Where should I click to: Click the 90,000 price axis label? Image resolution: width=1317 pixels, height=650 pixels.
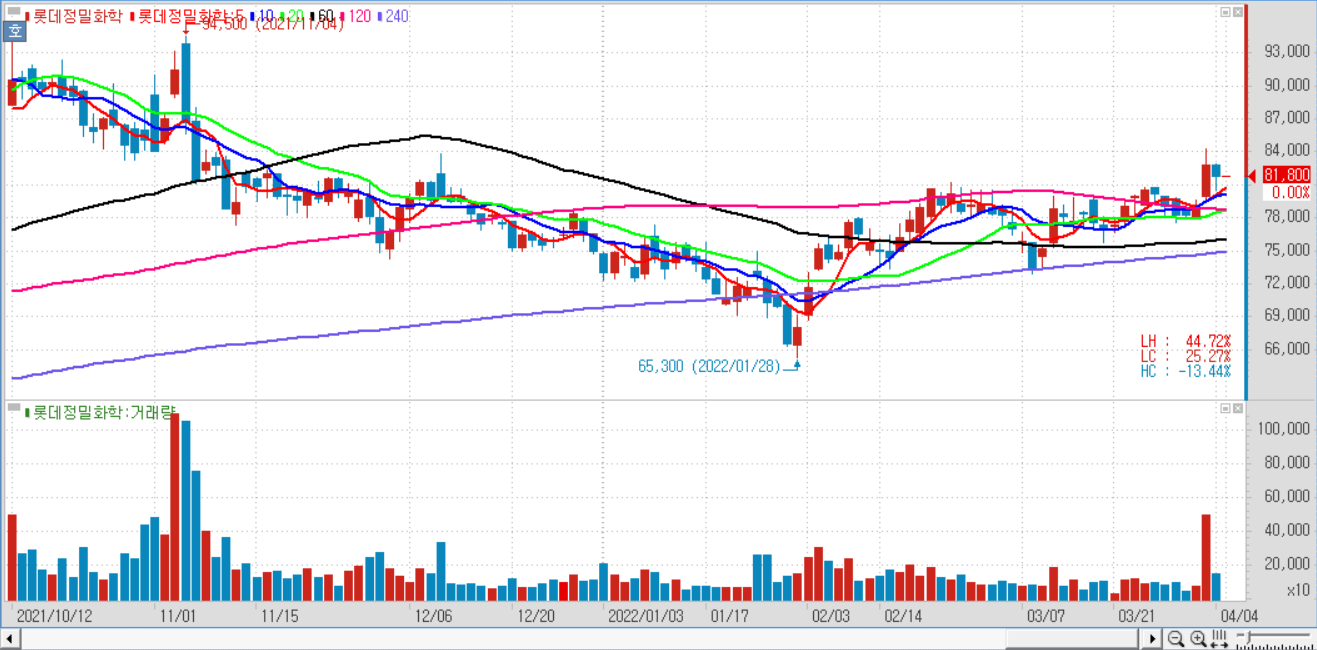click(1286, 85)
